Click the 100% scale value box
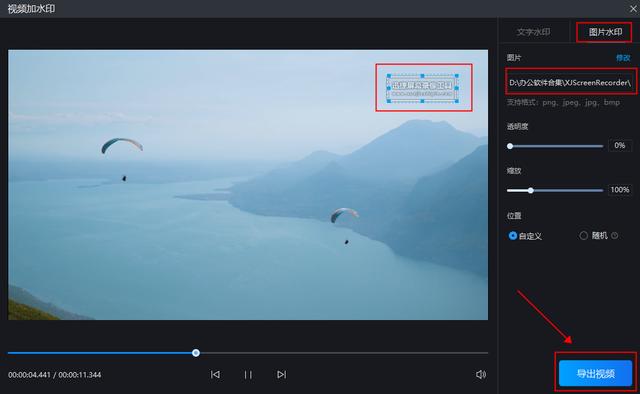Screen dimensions: 640x394 tap(620, 190)
